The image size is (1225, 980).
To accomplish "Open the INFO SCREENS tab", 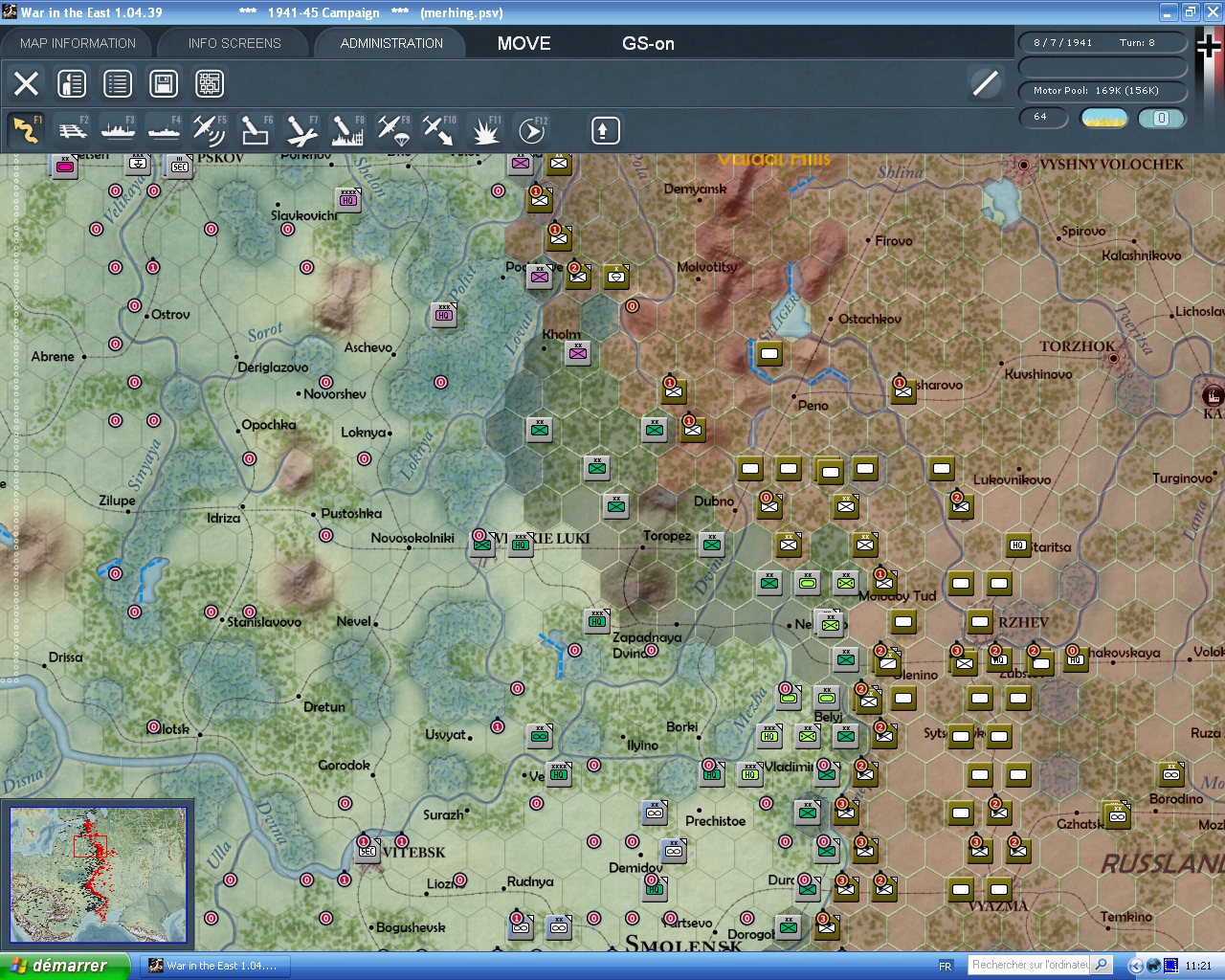I will 234,43.
